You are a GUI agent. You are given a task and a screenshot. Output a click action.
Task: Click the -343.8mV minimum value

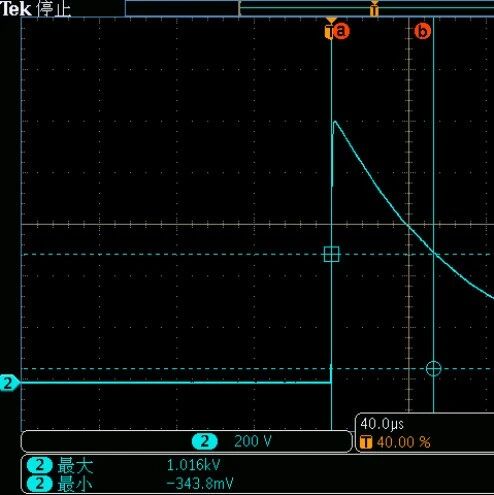coord(199,483)
